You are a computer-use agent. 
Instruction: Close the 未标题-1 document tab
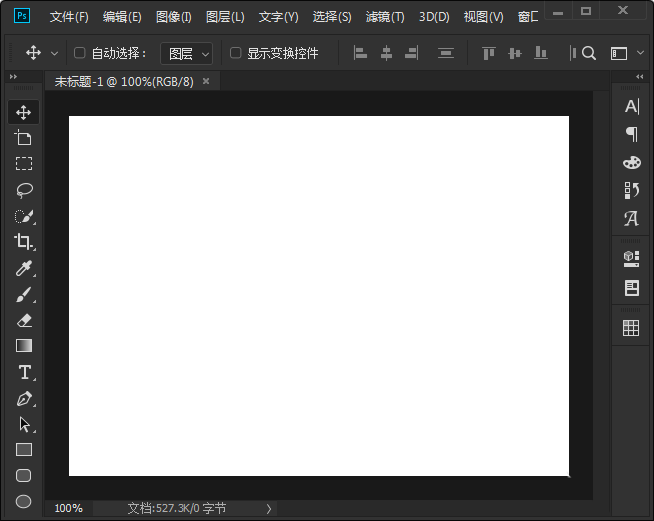(206, 81)
